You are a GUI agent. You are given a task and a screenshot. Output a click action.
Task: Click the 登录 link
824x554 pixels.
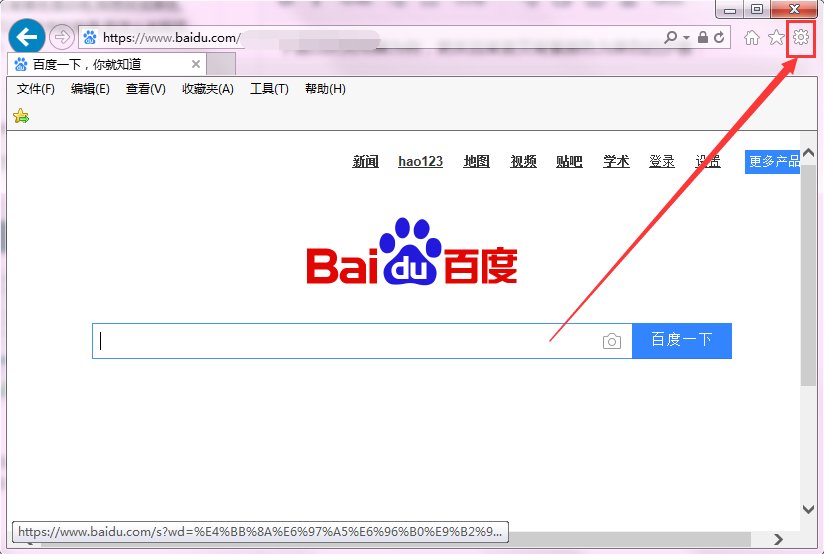[x=662, y=161]
